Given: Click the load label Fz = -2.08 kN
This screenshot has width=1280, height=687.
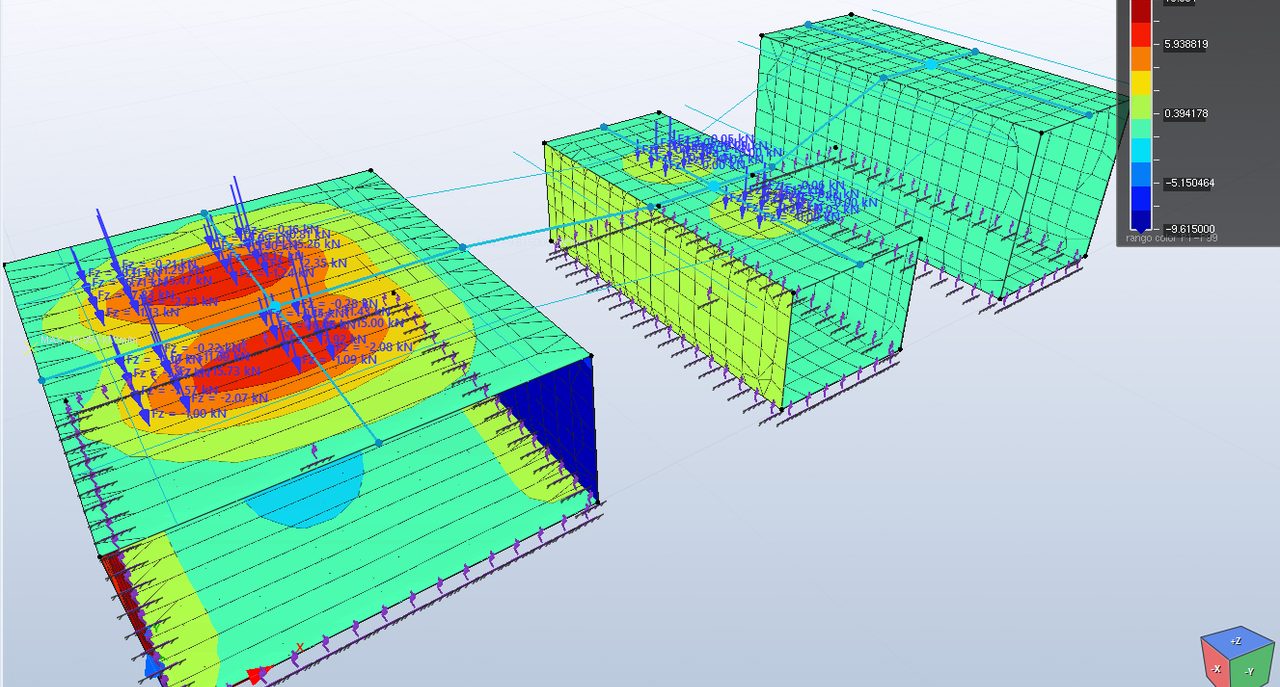Looking at the screenshot, I should 374,346.
